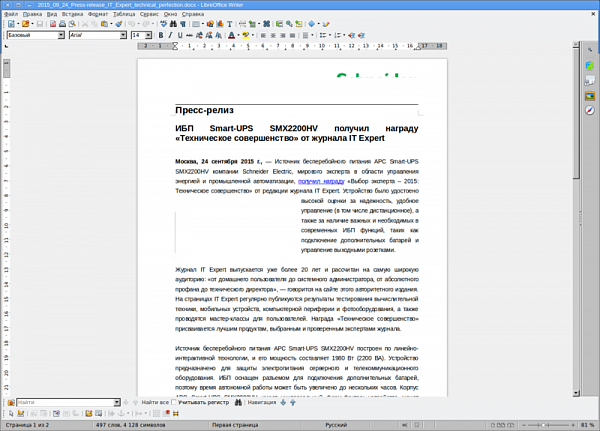Jump to next element blue down arrow
The image size is (600, 431).
coord(283,402)
